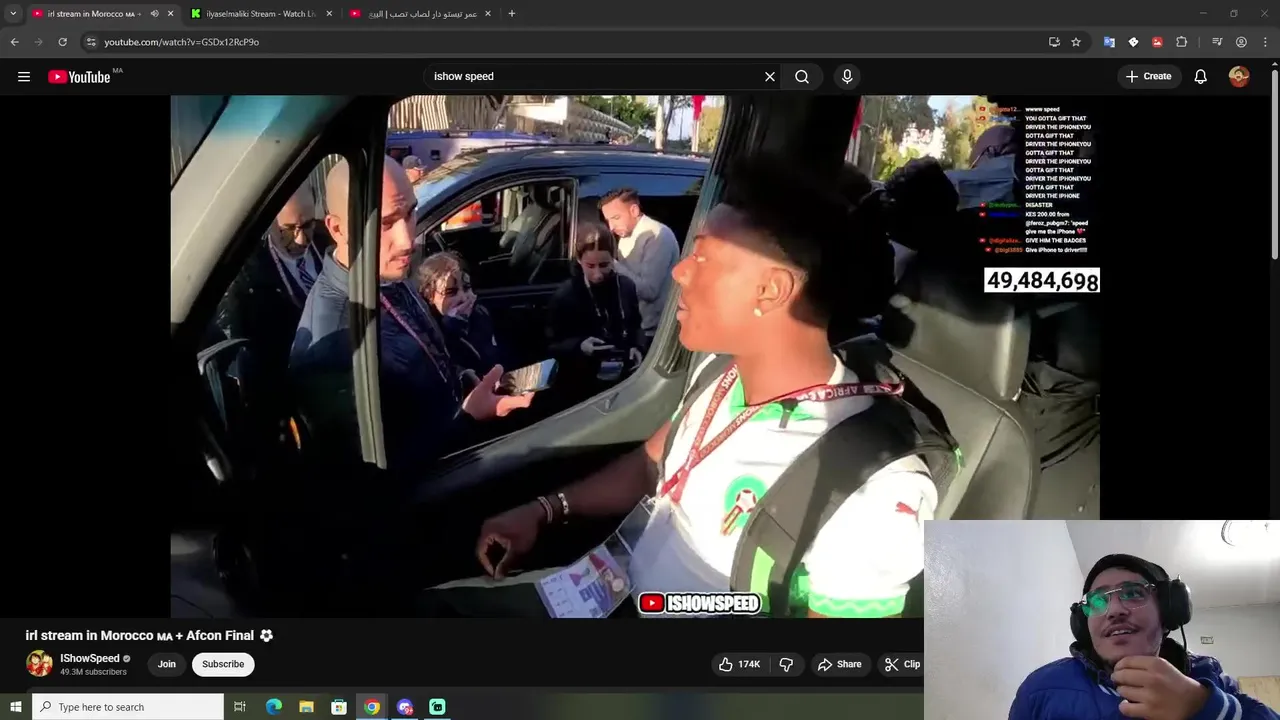Reload the current page
Screen dimensions: 1280x720
click(62, 42)
